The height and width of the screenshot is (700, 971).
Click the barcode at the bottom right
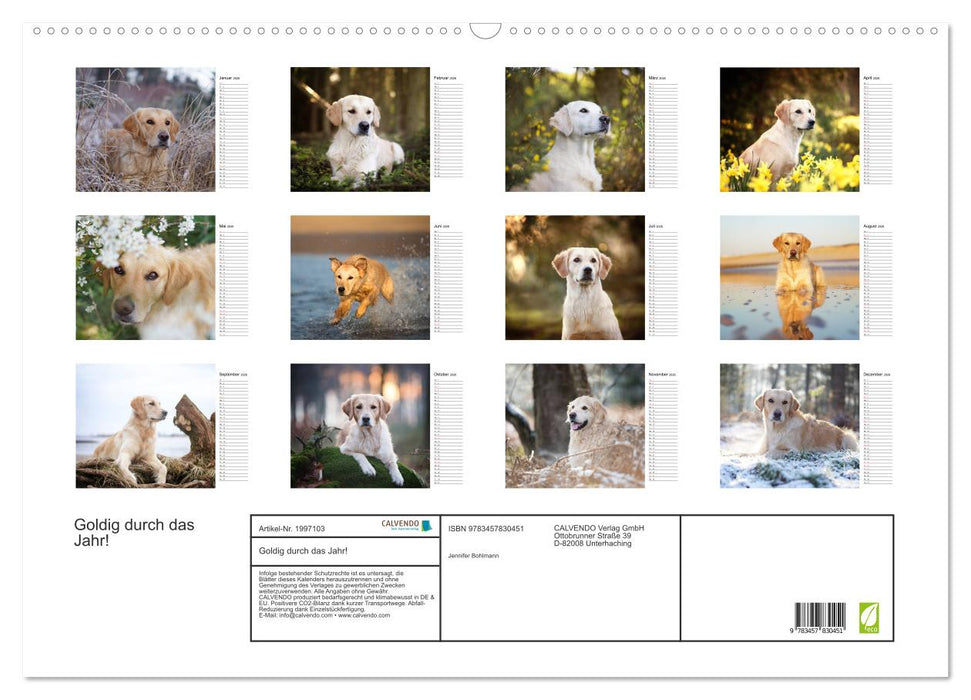[x=820, y=616]
